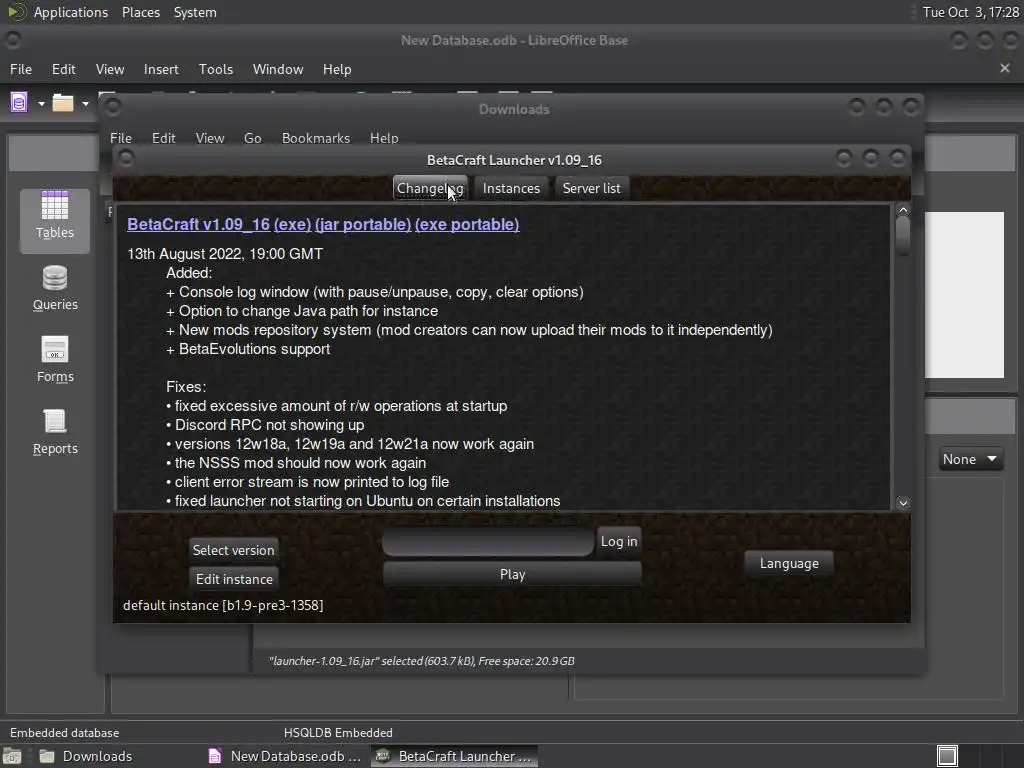Image resolution: width=1024 pixels, height=768 pixels.
Task: Expand the New Database icon dropdown arrow
Action: [41, 103]
